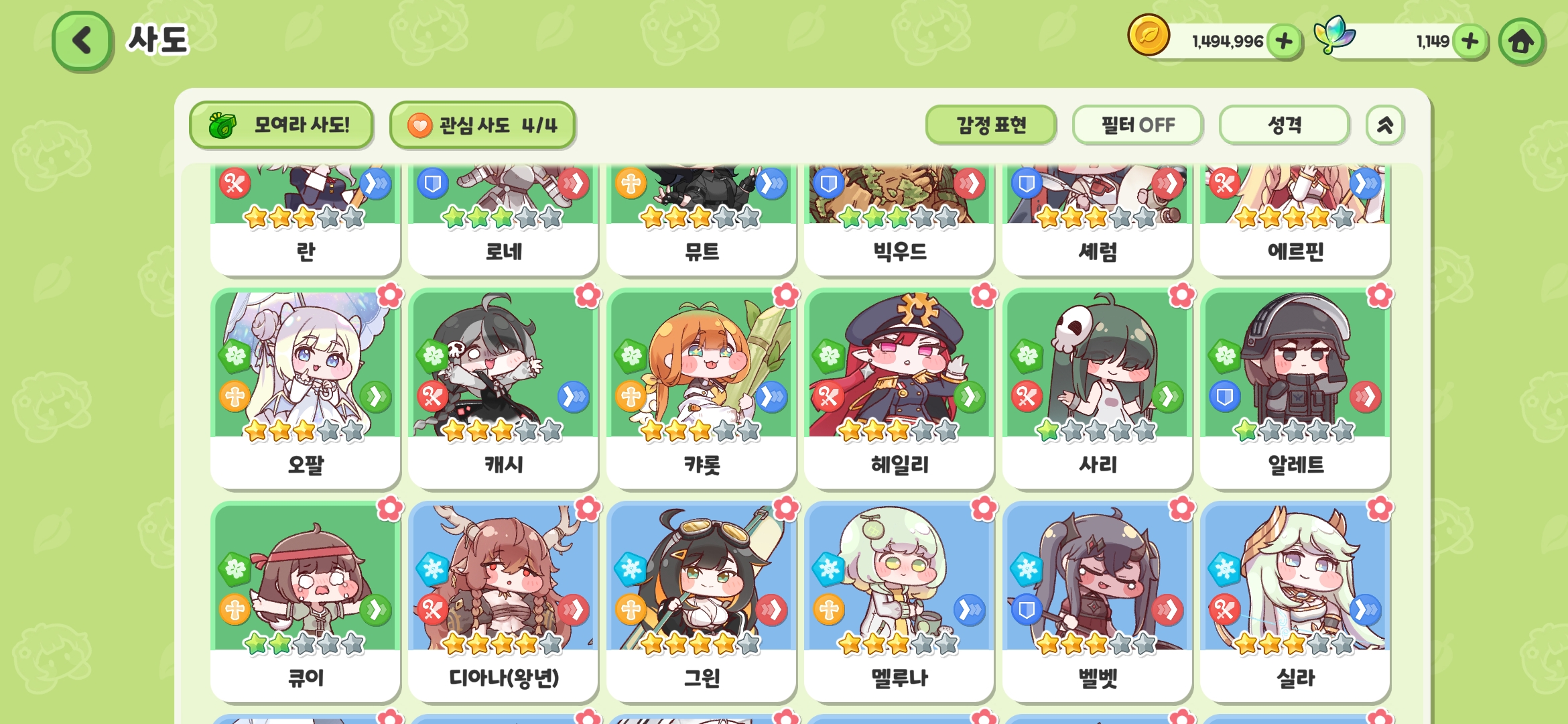
Task: Select the 멜루나 character card
Action: coord(899,602)
